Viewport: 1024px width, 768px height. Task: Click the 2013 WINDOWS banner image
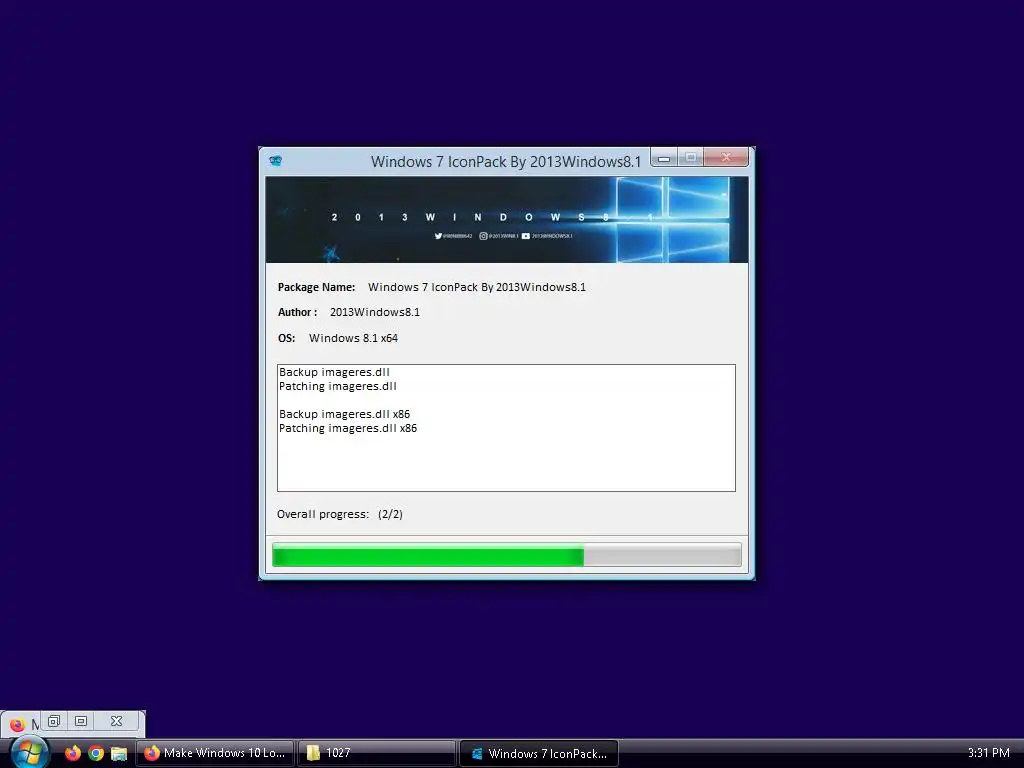click(506, 219)
